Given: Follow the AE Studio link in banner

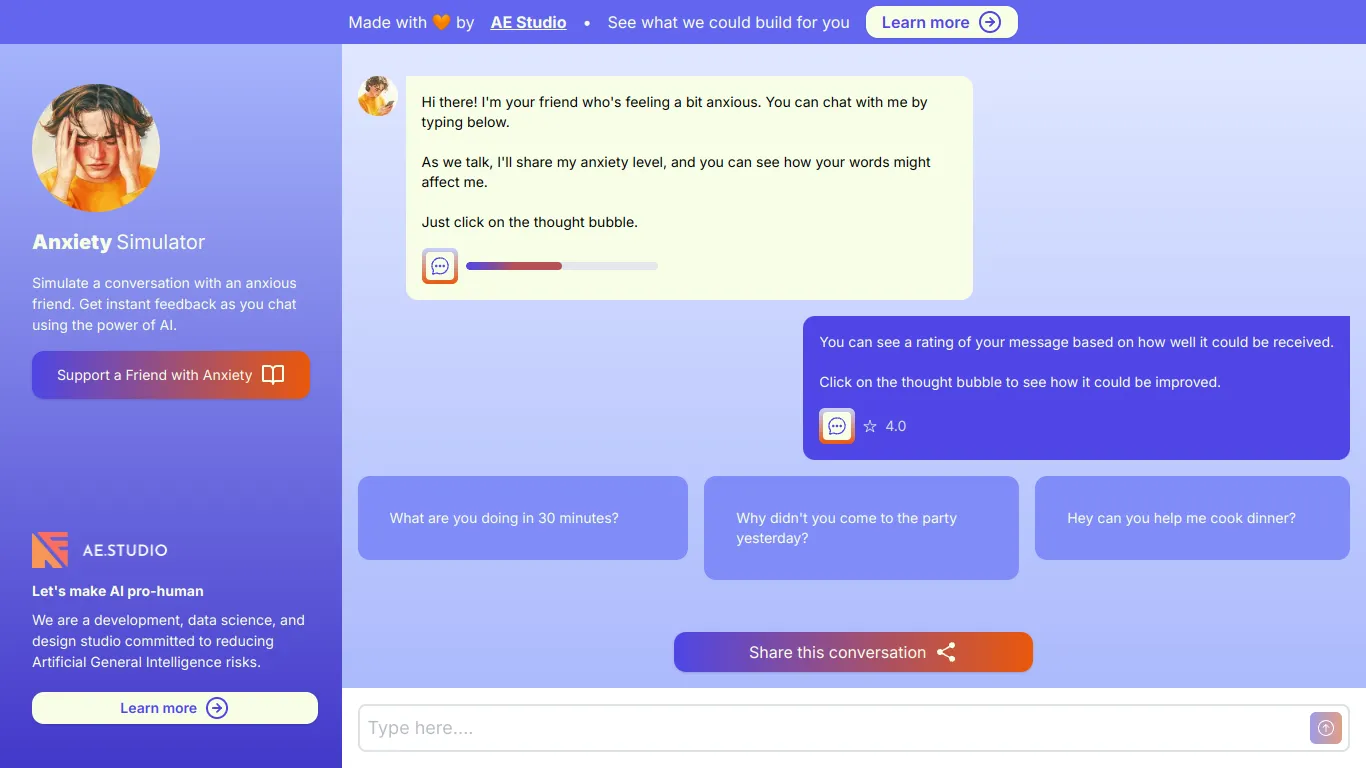Looking at the screenshot, I should tap(528, 22).
